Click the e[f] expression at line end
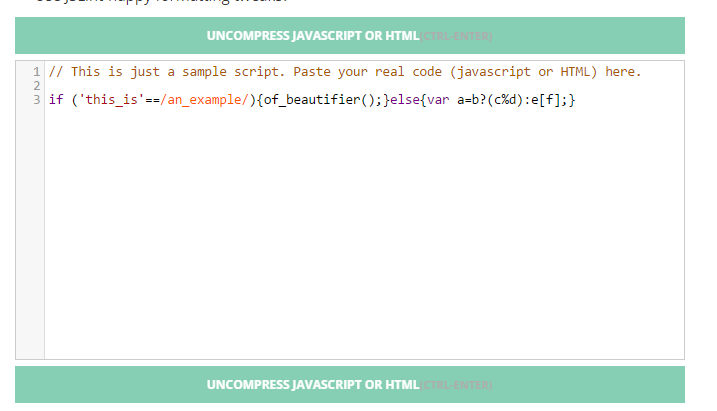Image resolution: width=717 pixels, height=411 pixels. [546, 100]
